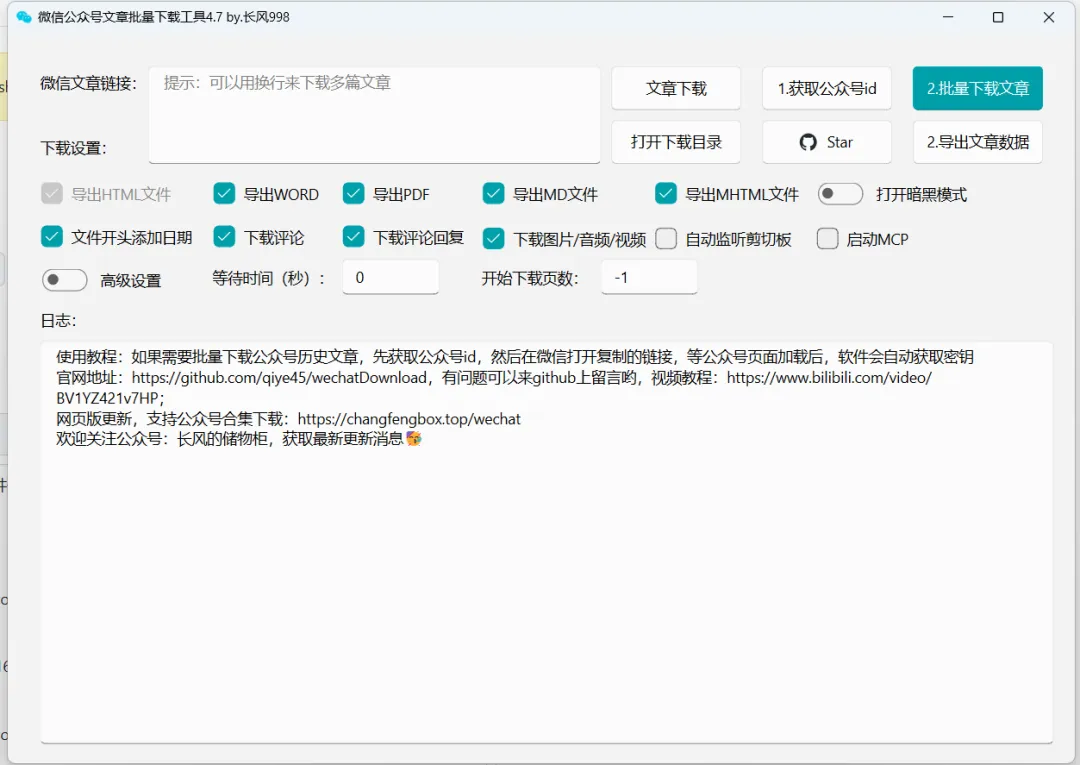Uncheck the 导出PDF checkbox
1080x765 pixels.
click(x=353, y=193)
